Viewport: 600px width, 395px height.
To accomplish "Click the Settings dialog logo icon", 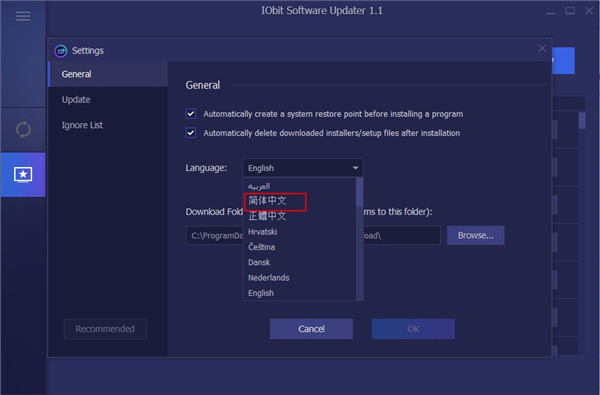I will 61,51.
